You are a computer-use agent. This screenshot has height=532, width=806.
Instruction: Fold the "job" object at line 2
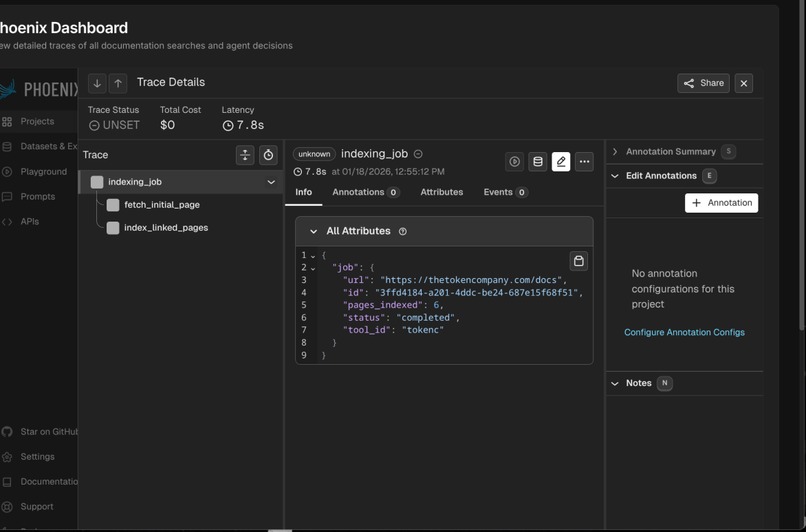point(313,268)
